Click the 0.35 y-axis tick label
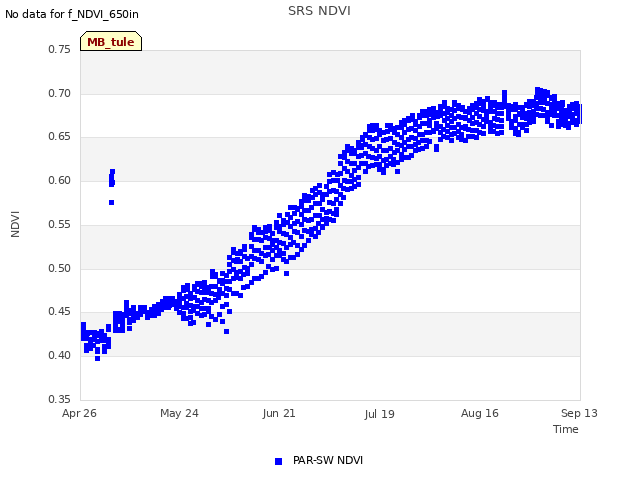The height and width of the screenshot is (480, 640). pyautogui.click(x=60, y=399)
